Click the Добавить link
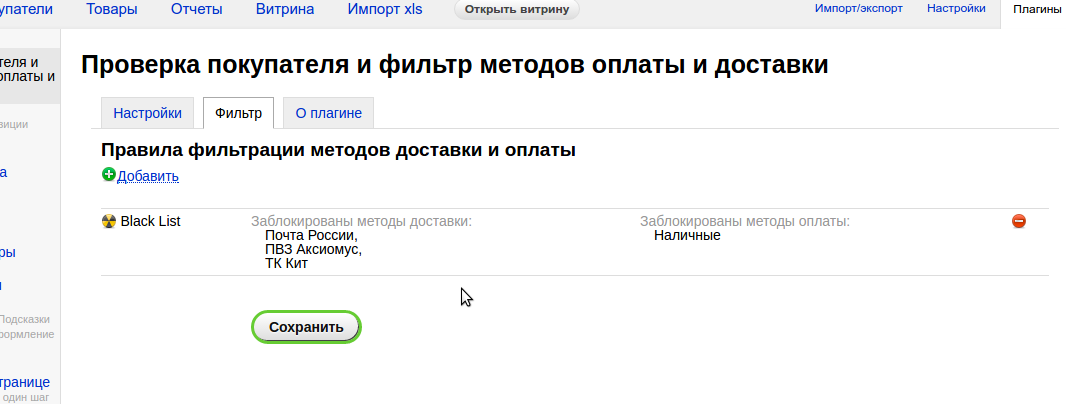 [148, 177]
